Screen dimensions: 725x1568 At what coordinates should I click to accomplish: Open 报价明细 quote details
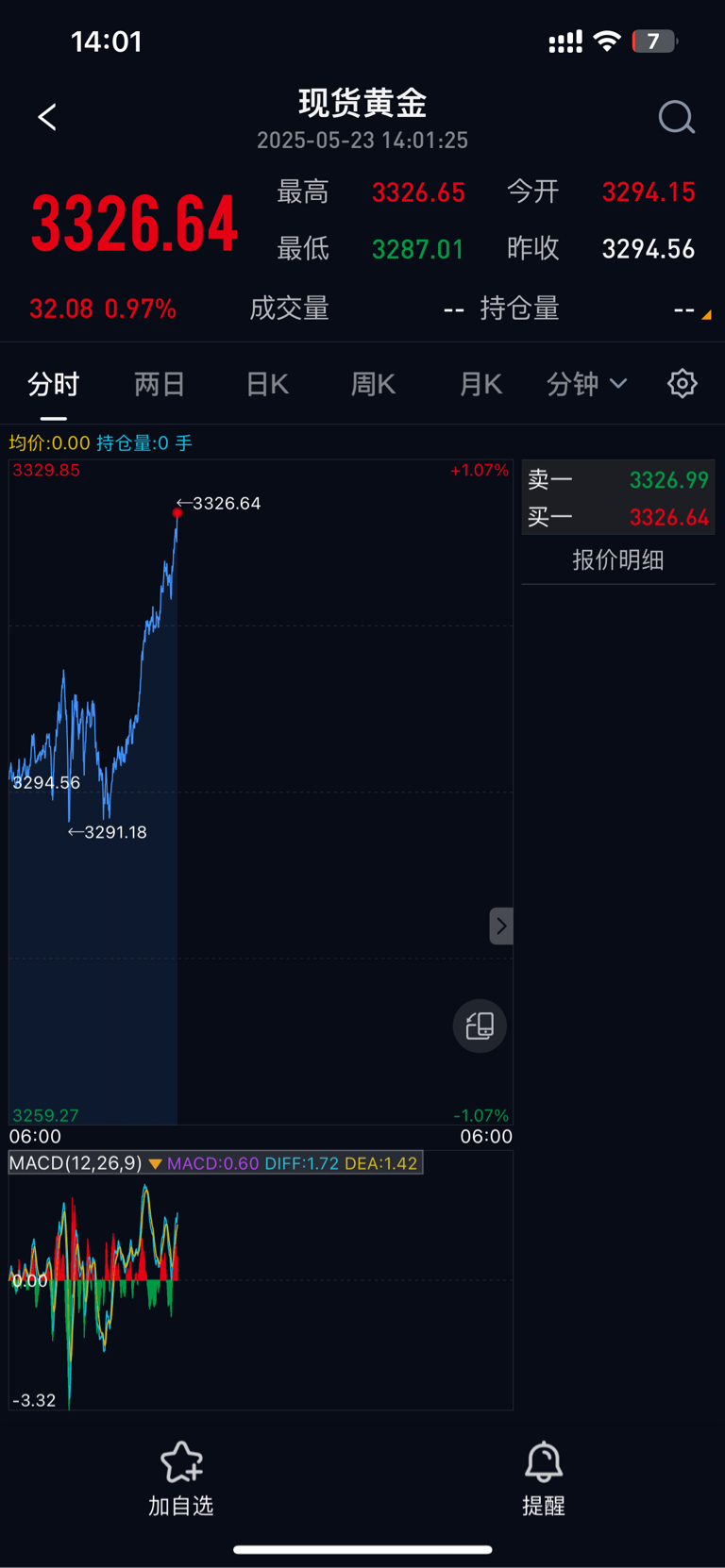[x=618, y=559]
